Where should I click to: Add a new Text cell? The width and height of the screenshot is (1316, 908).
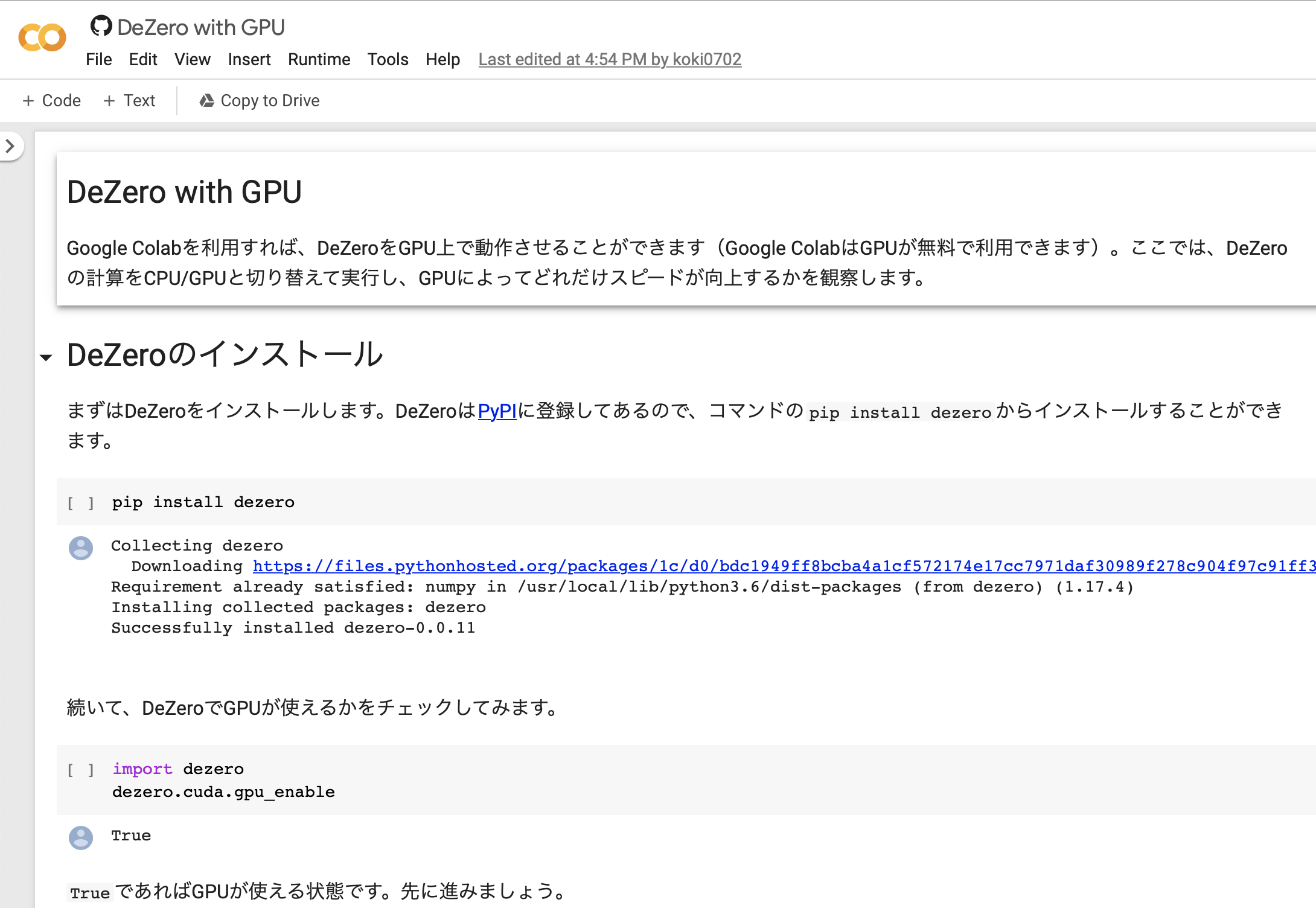pos(129,100)
